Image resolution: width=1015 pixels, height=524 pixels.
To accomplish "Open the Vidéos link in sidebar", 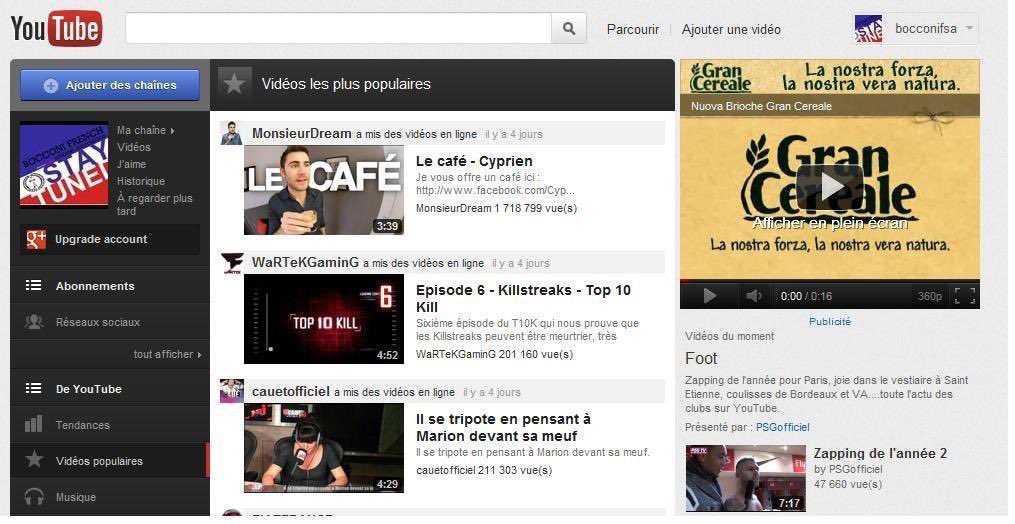I will [x=133, y=147].
